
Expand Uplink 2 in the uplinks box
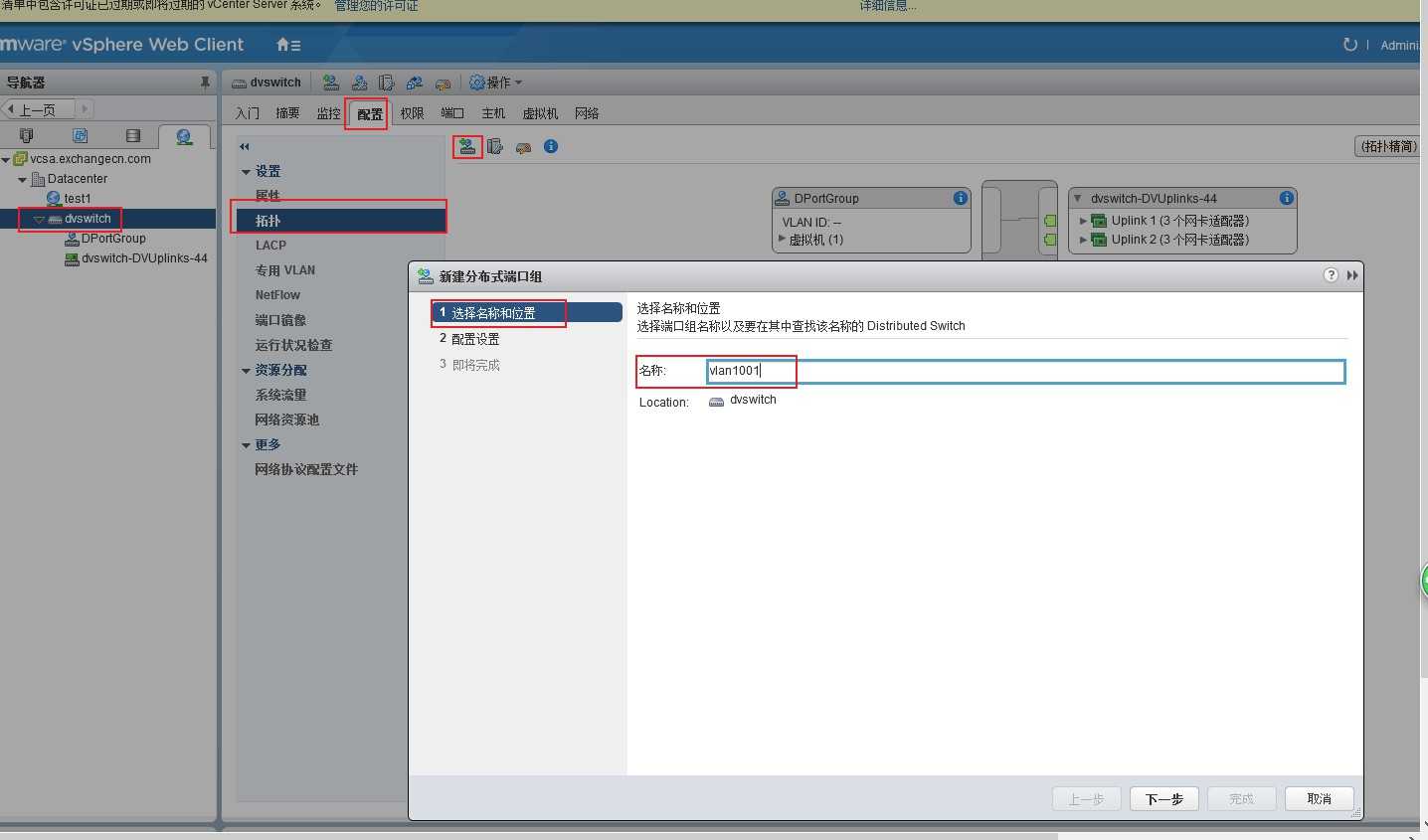[x=1083, y=240]
